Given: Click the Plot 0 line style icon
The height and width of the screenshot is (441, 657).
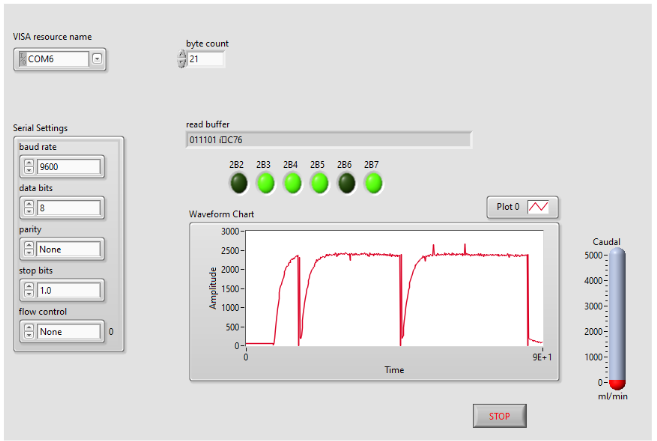Looking at the screenshot, I should tap(539, 207).
